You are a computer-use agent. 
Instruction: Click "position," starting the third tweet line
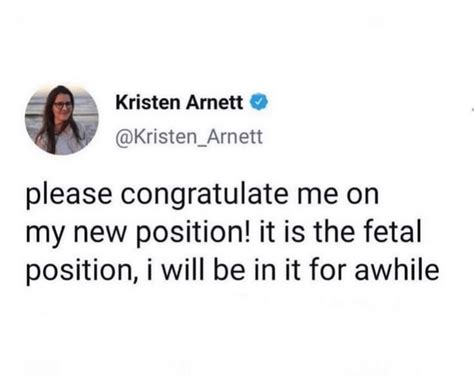pos(82,272)
